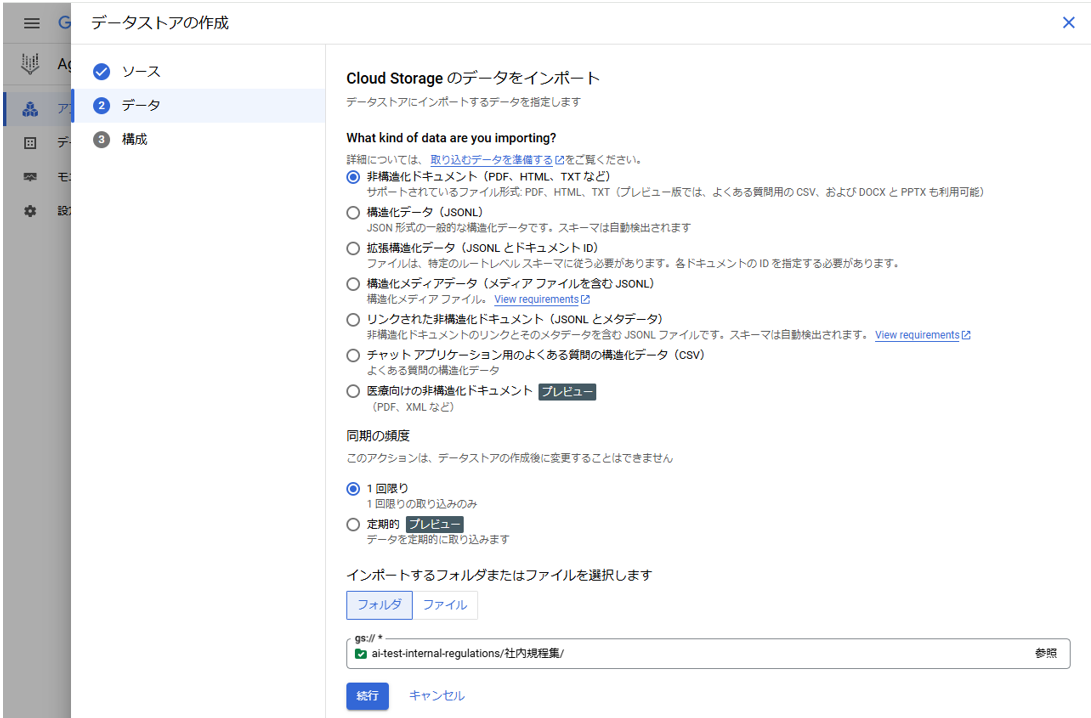Click the 続行 button
This screenshot has height=718, width=1091.
(x=367, y=696)
